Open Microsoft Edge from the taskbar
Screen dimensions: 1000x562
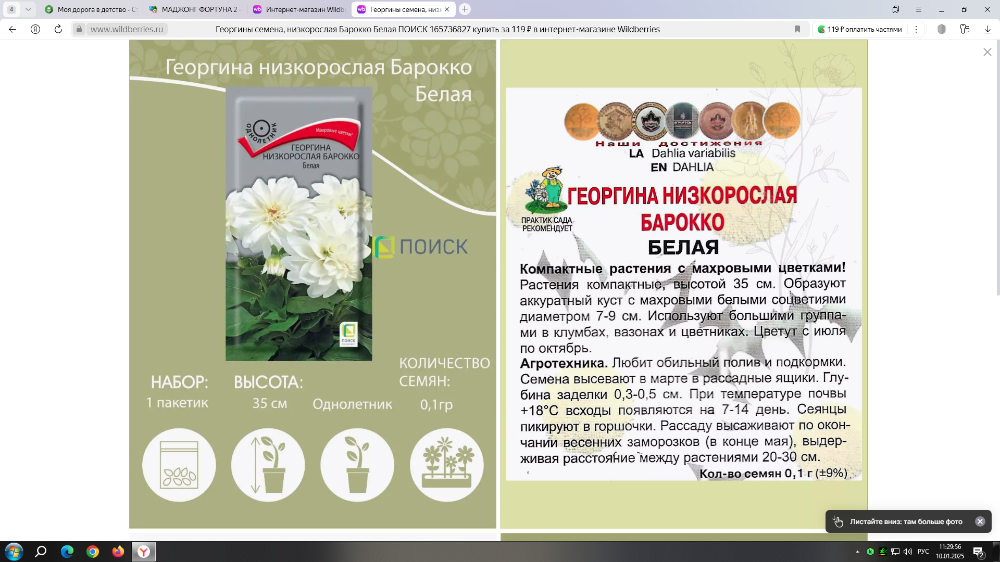[x=67, y=551]
